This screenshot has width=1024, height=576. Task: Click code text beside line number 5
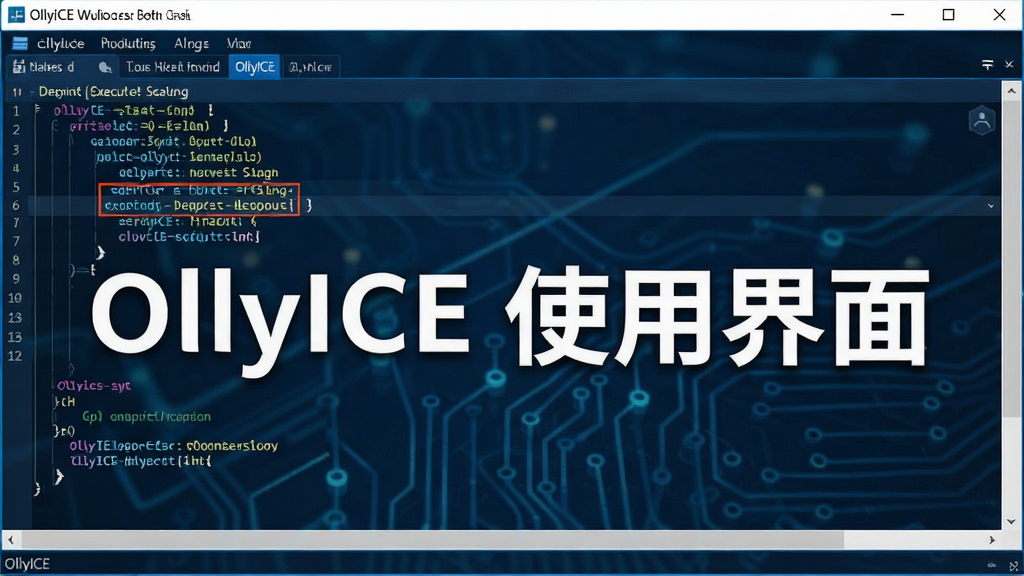coord(201,190)
